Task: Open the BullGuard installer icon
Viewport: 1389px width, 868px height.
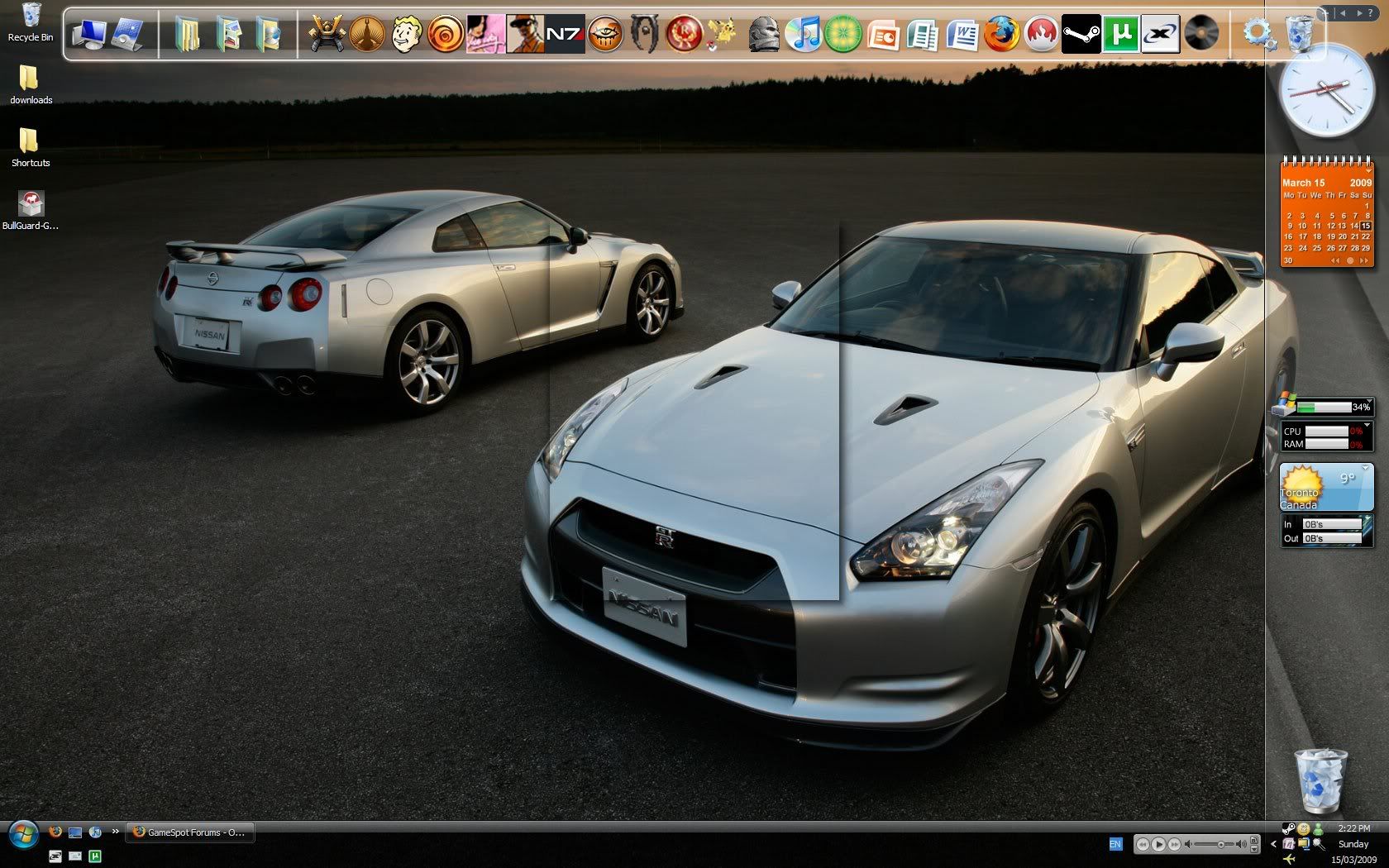Action: [31, 210]
